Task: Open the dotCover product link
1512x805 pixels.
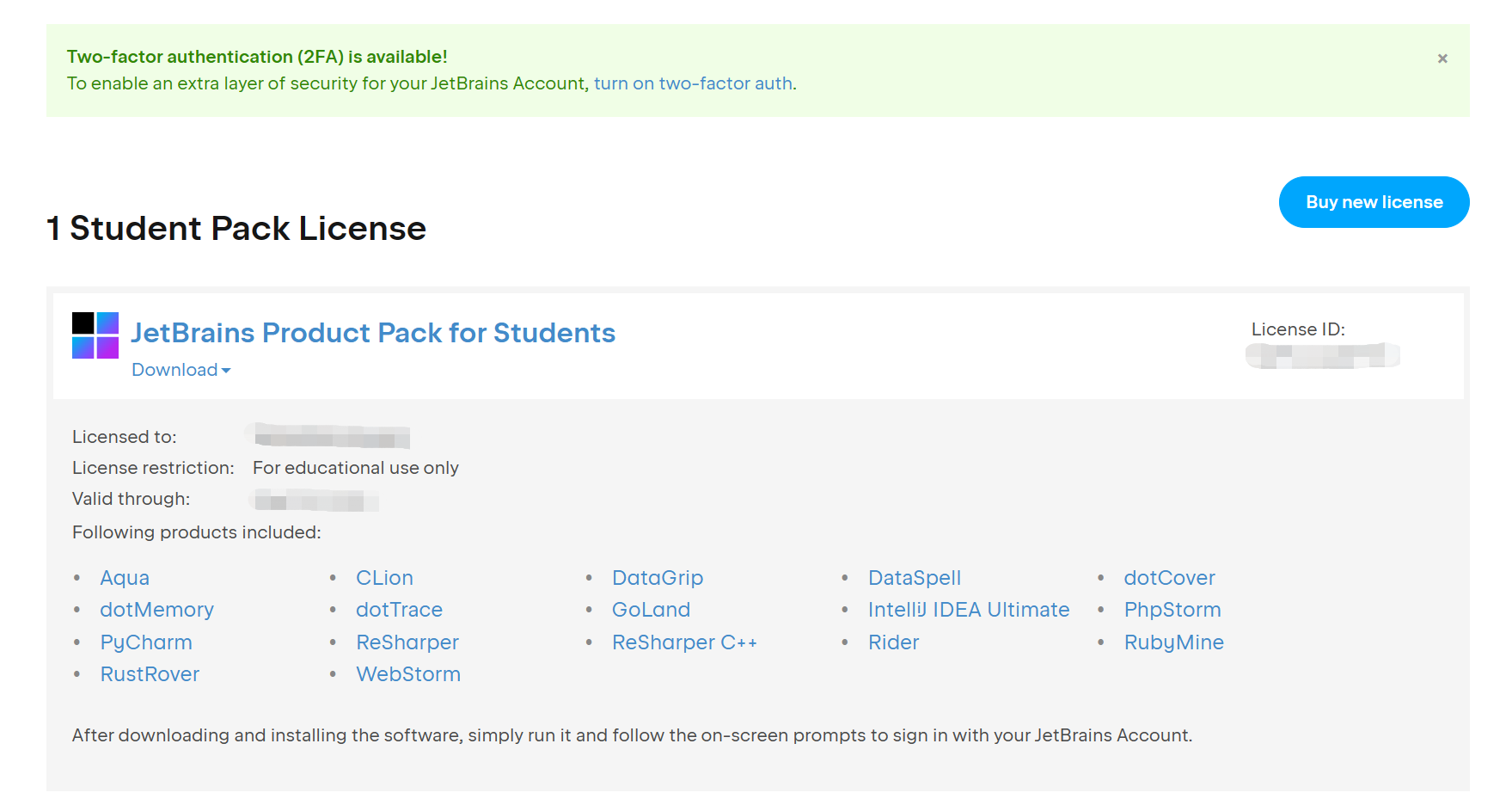Action: pos(1169,578)
